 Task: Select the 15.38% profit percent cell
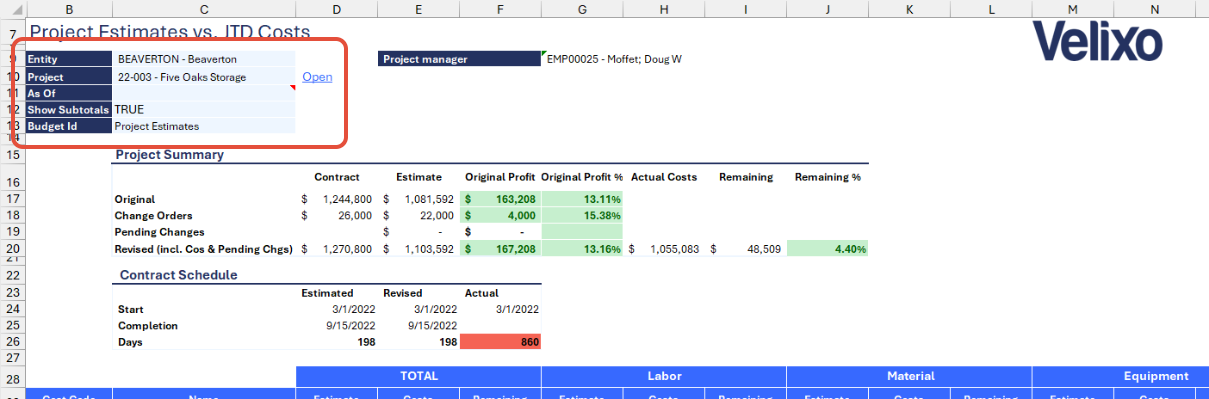582,215
